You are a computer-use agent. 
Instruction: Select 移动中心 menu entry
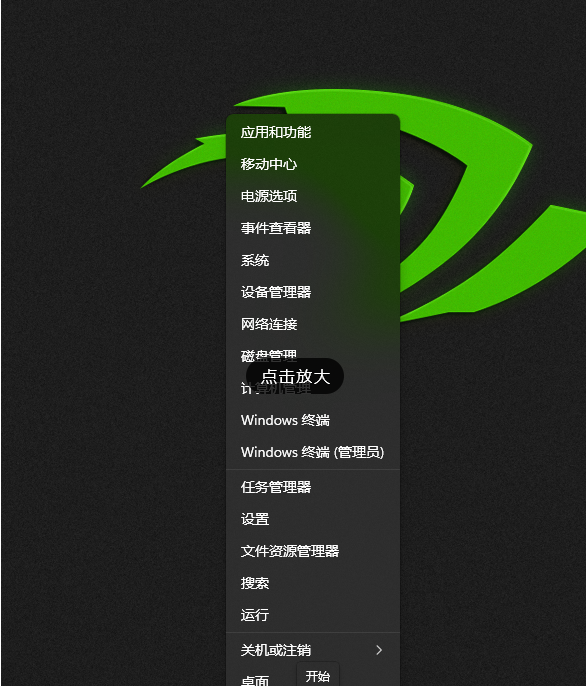[313, 164]
